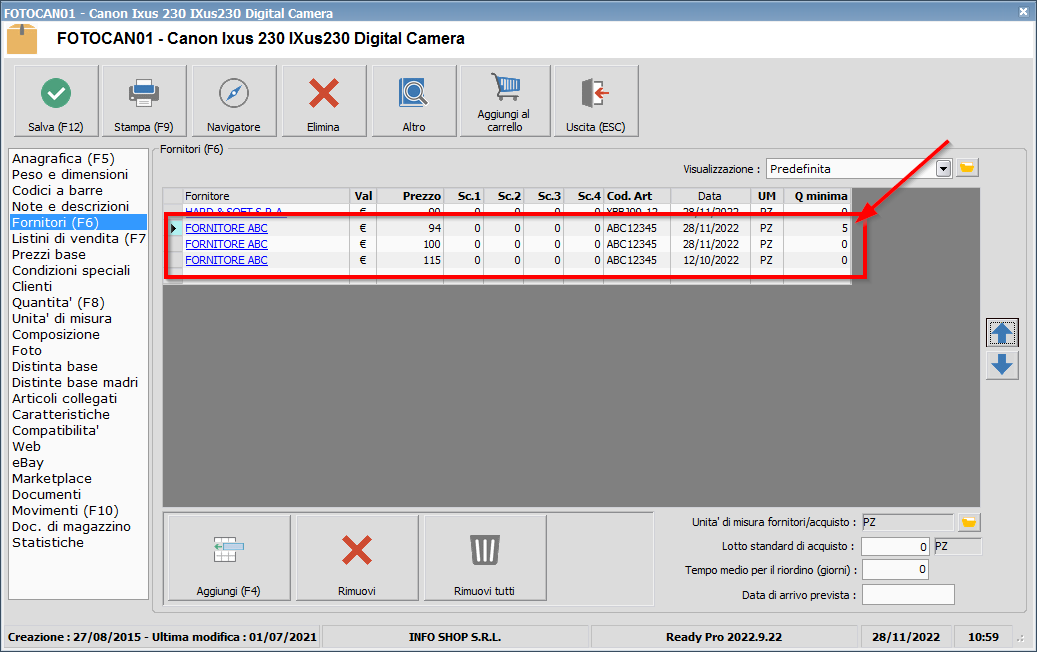Image resolution: width=1037 pixels, height=652 pixels.
Task: Open Marketplace section
Action: pyautogui.click(x=52, y=479)
